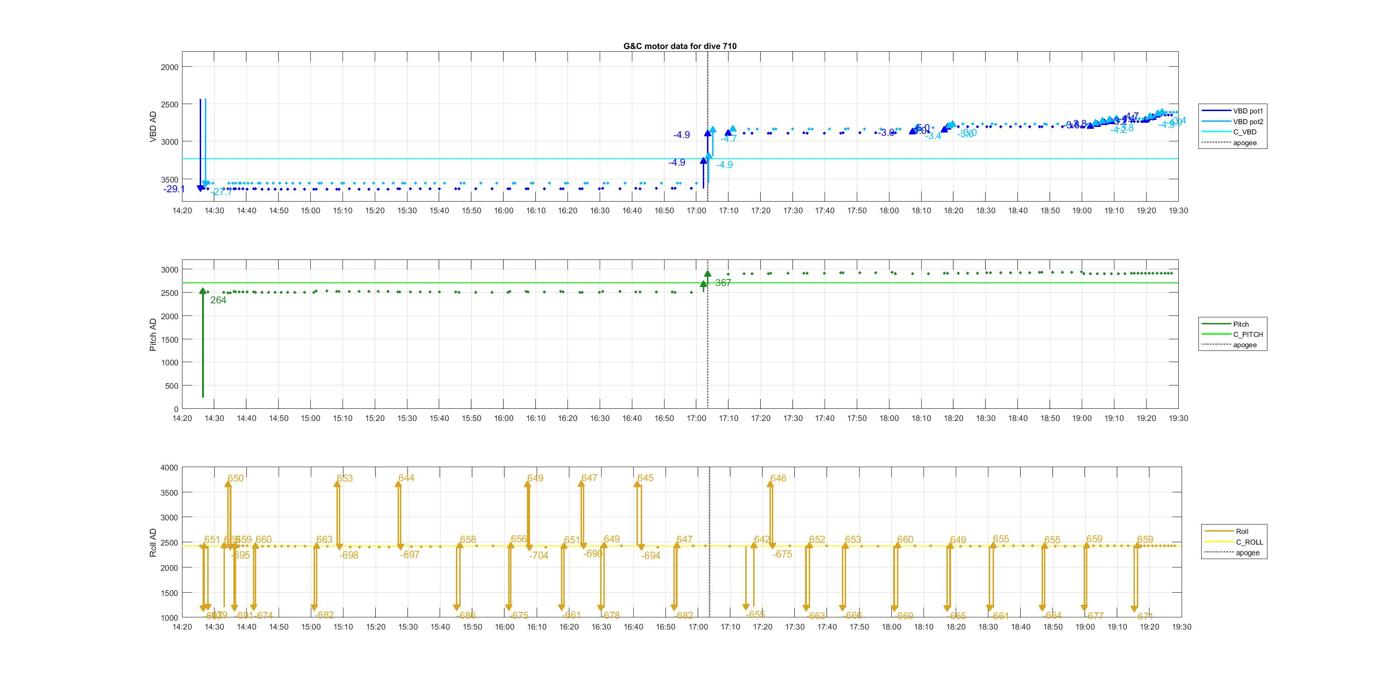Click the "G&C motor data for dive 710" title
1400x693 pixels.
click(680, 46)
